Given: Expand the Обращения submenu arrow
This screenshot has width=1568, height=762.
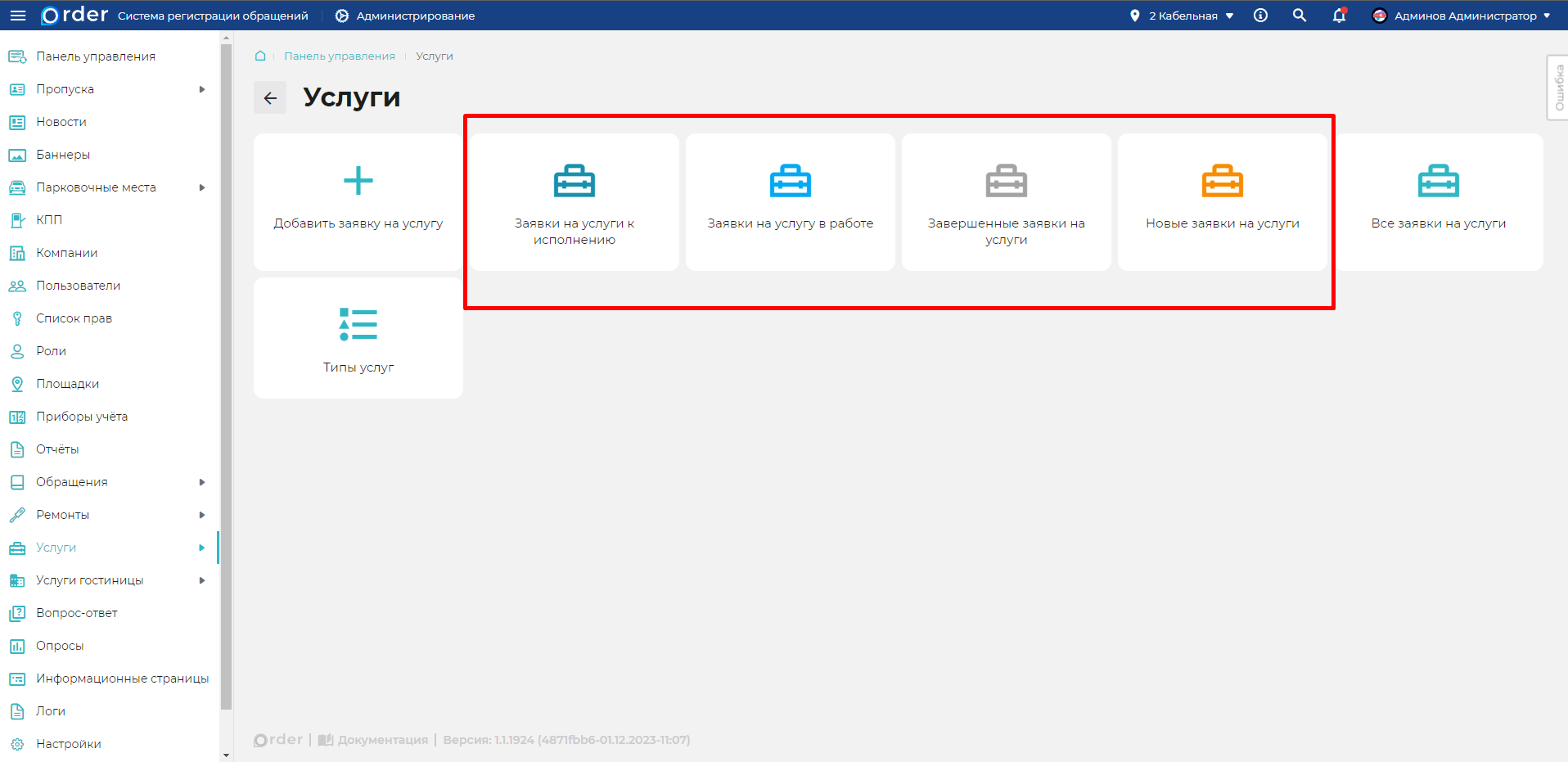Looking at the screenshot, I should pyautogui.click(x=202, y=482).
